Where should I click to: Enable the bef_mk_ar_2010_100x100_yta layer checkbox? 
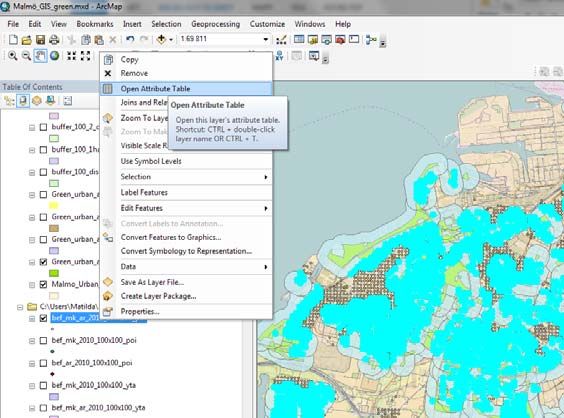(x=43, y=408)
